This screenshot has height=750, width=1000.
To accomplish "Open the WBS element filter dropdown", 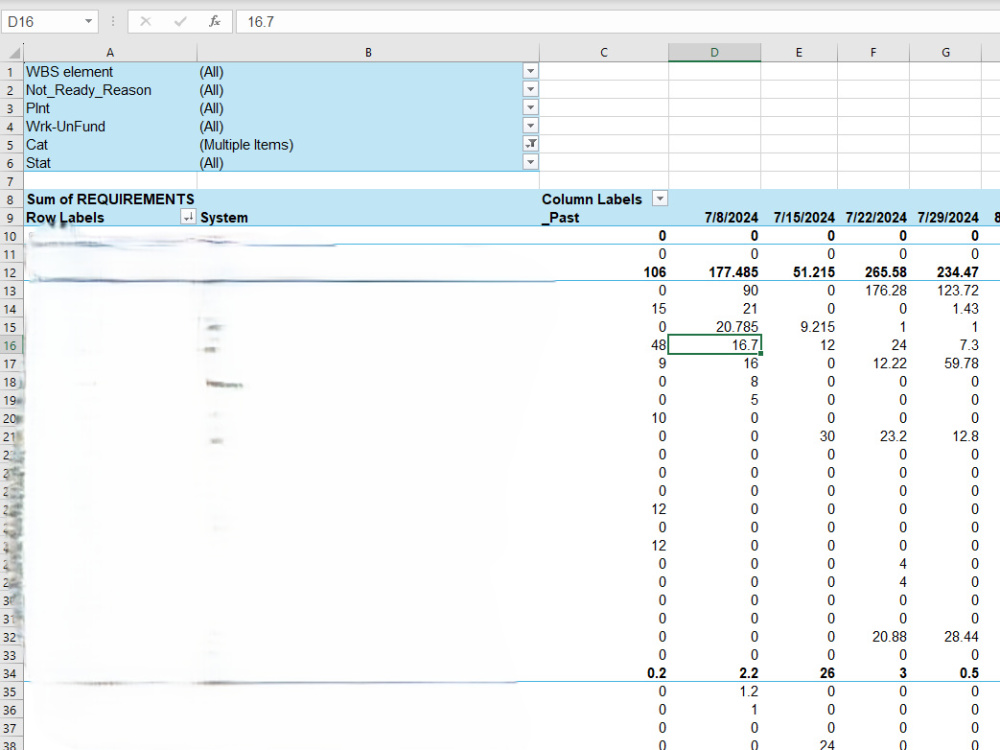I will pos(531,71).
